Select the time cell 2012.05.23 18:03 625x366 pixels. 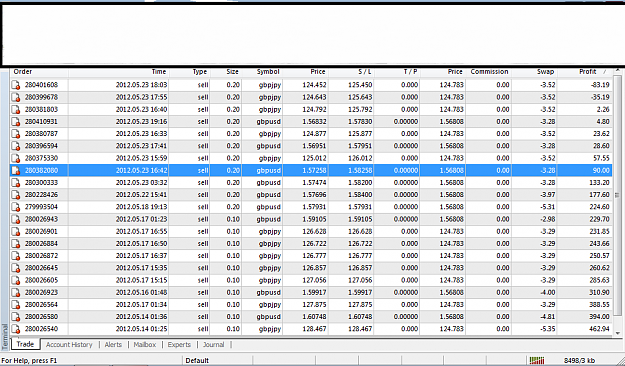(142, 85)
